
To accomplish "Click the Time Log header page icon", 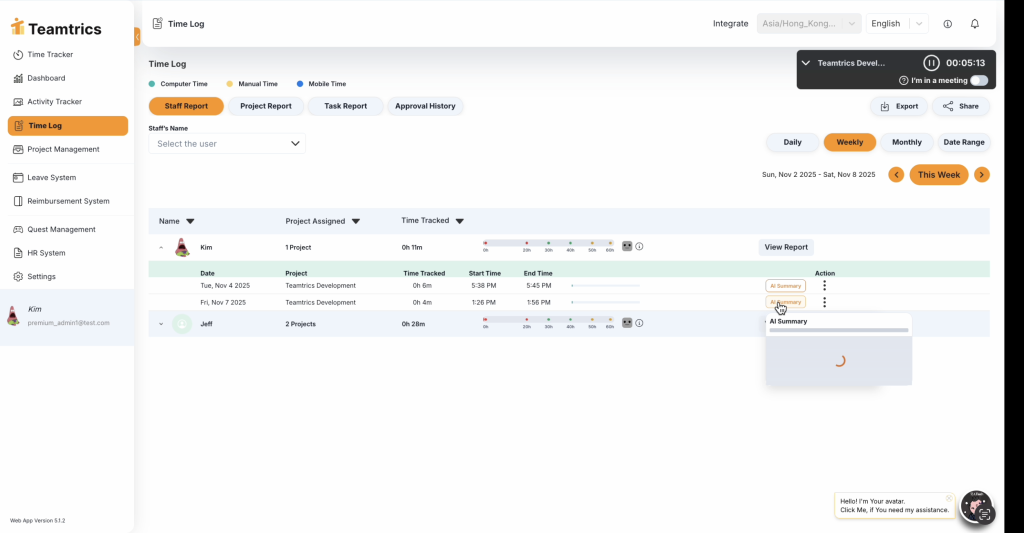I will [x=157, y=24].
